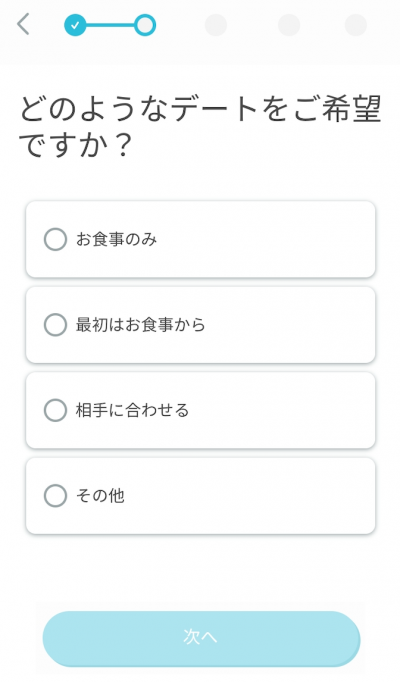Select the お食事のみ radio button
This screenshot has height=682, width=400.
coord(55,239)
